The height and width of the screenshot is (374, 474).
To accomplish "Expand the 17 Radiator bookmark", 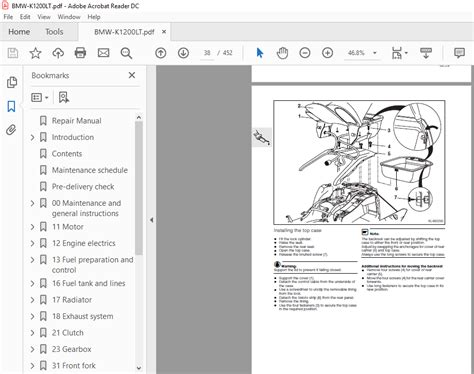I will (x=32, y=300).
